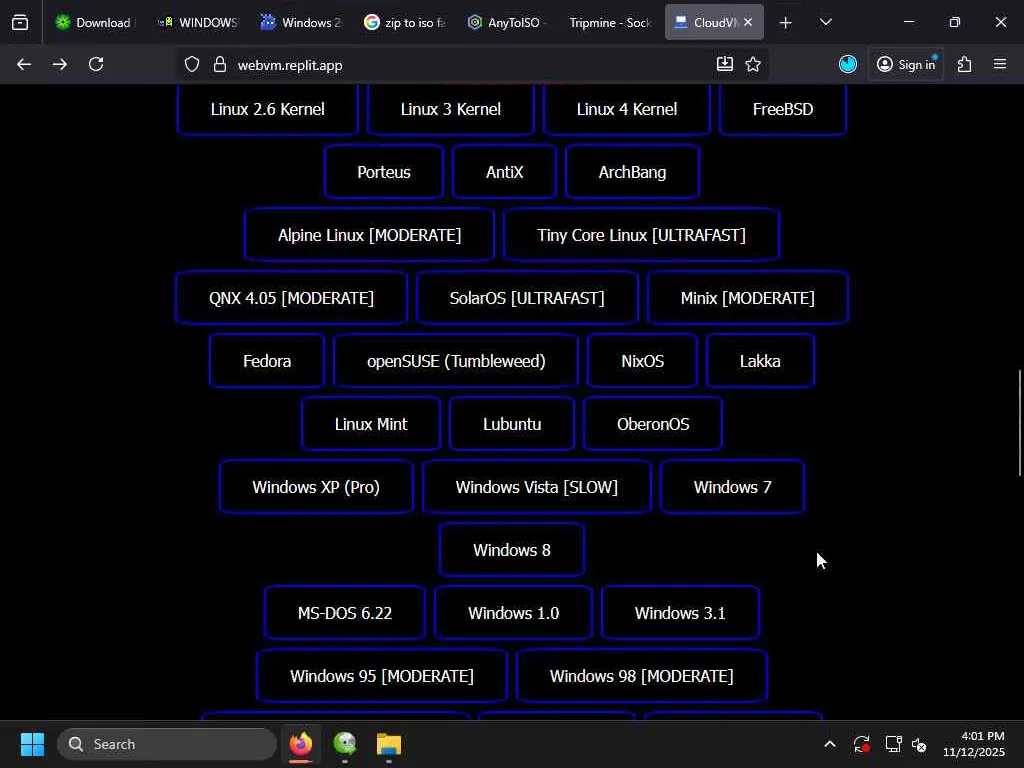
Task: Open the blue circular extension icon
Action: pos(848,64)
